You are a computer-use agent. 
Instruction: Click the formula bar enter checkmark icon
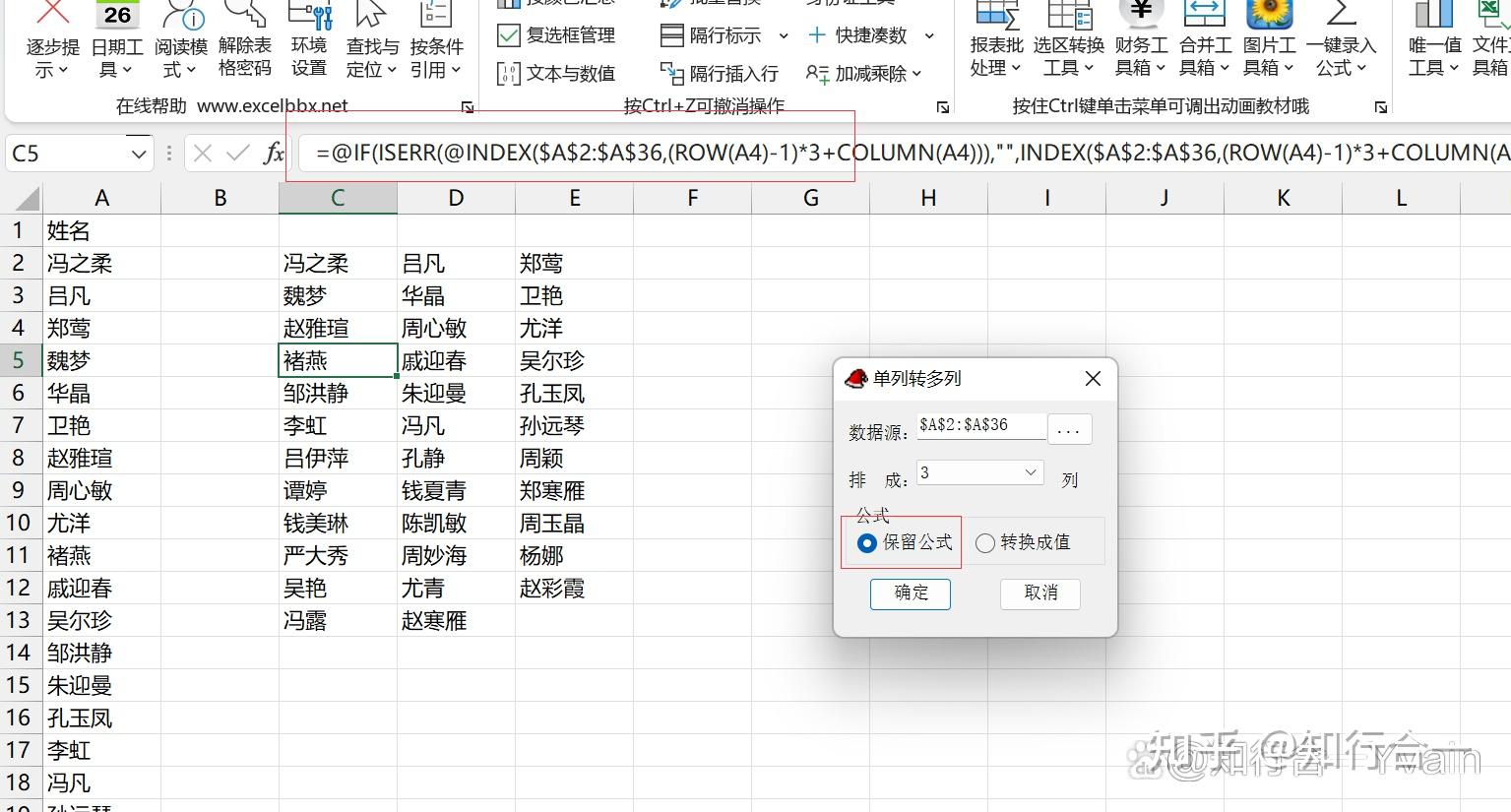coord(237,153)
